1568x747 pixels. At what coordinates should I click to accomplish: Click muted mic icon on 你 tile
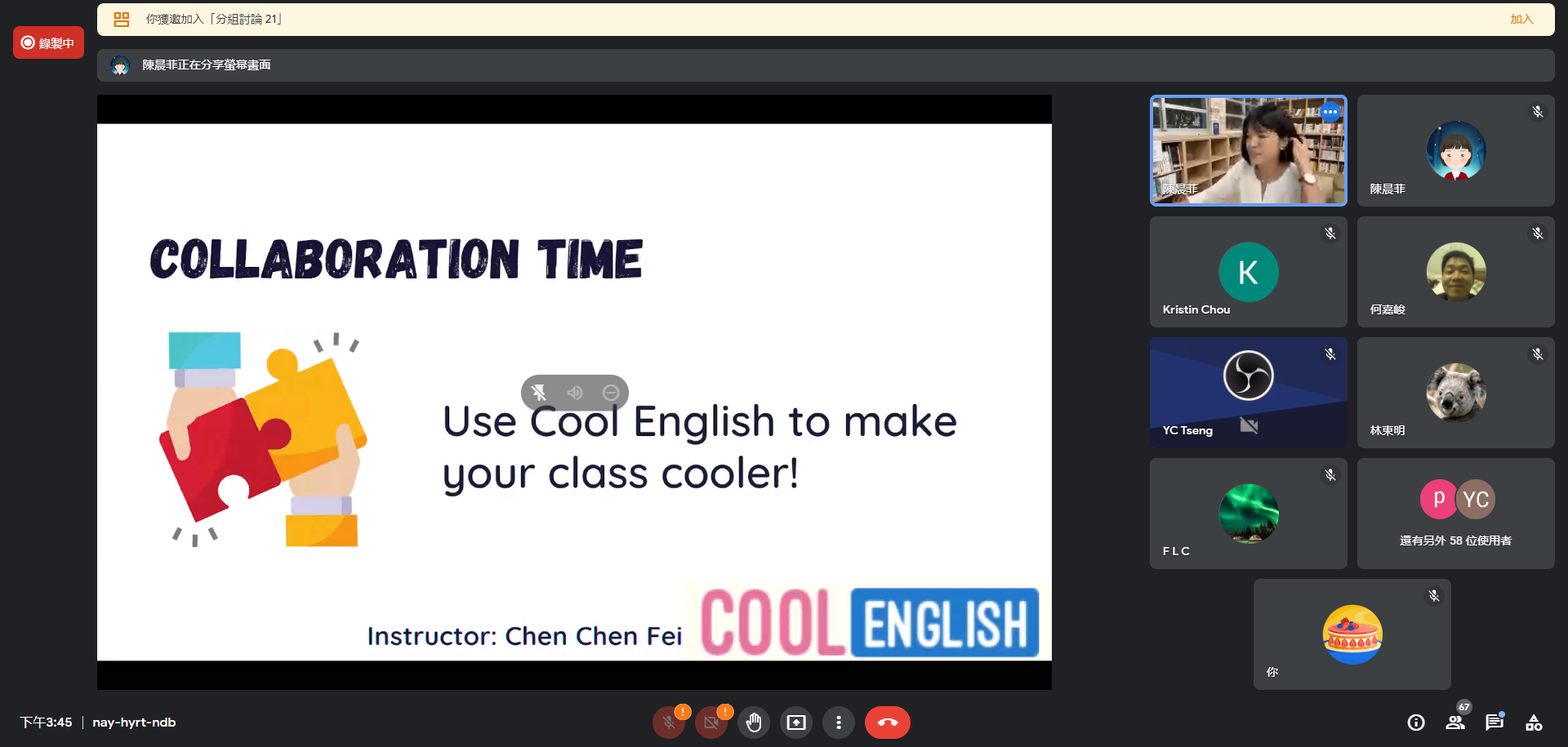(x=1434, y=596)
